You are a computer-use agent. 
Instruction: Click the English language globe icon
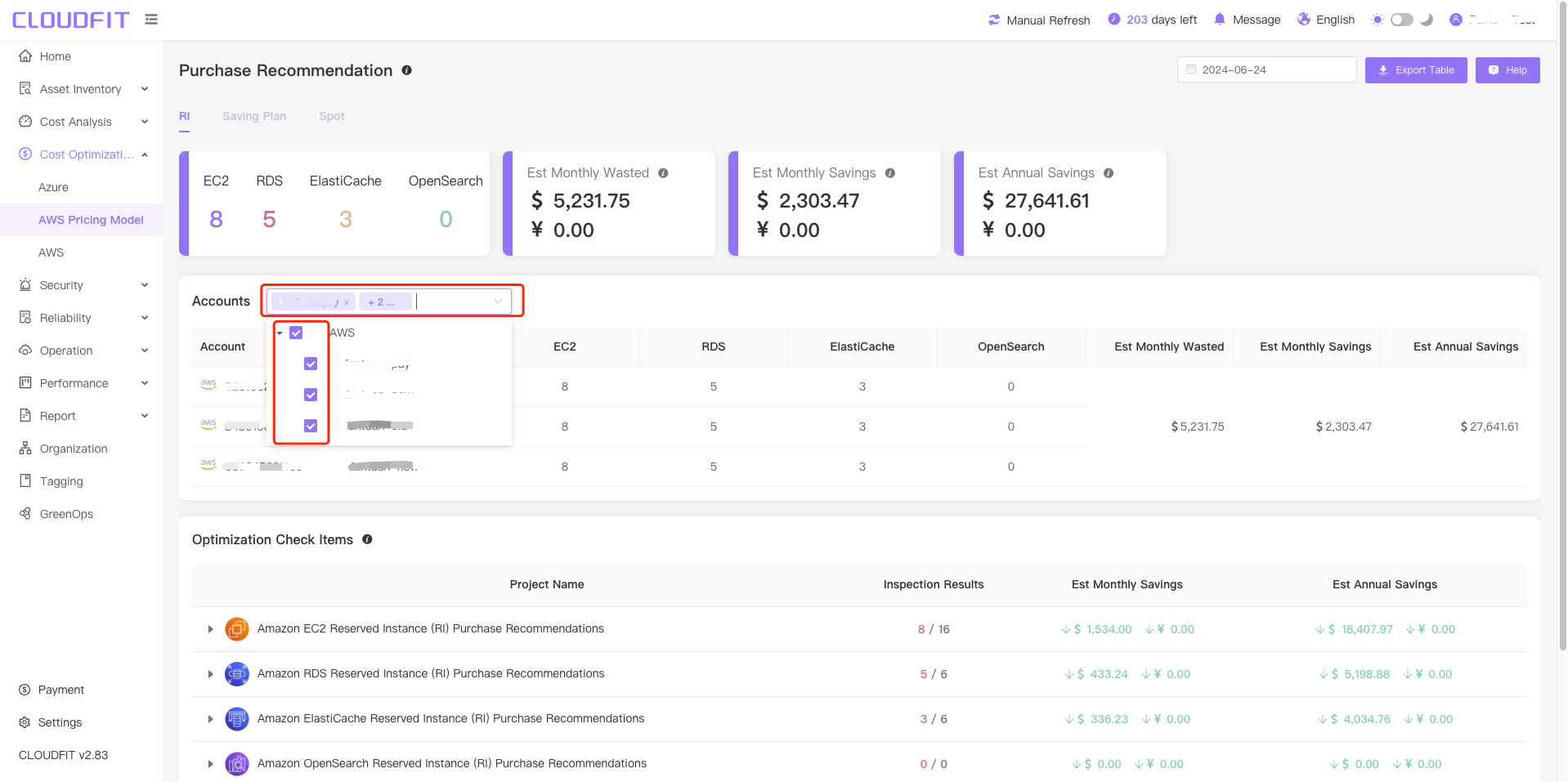point(1304,19)
